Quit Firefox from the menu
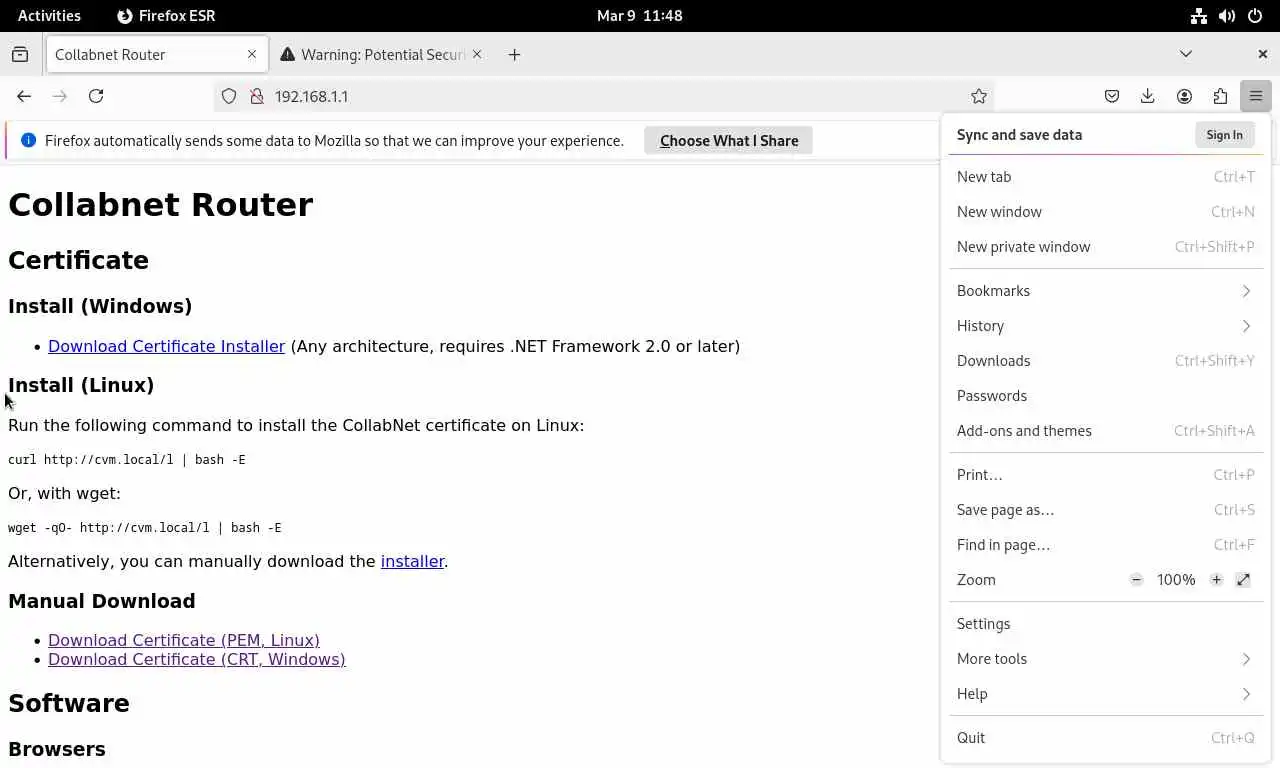The width and height of the screenshot is (1280, 768). 1106,738
